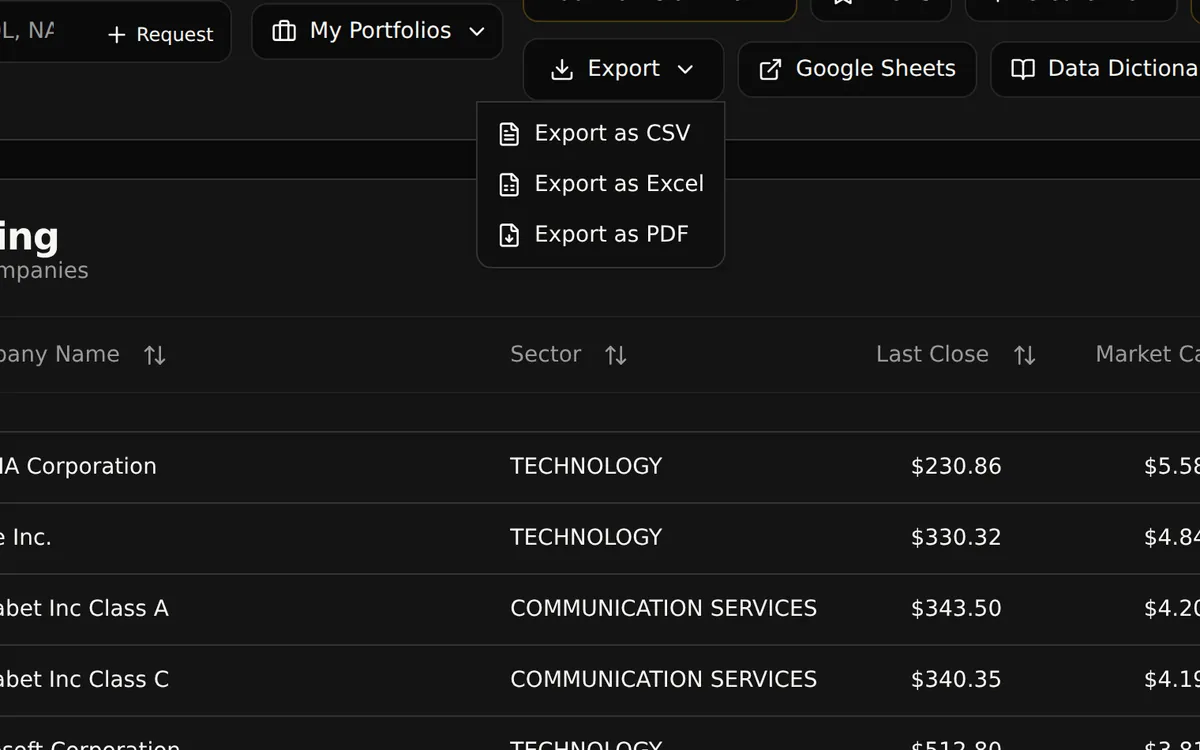This screenshot has width=1200, height=750.
Task: Select the $340.35 last close value
Action: pos(956,679)
